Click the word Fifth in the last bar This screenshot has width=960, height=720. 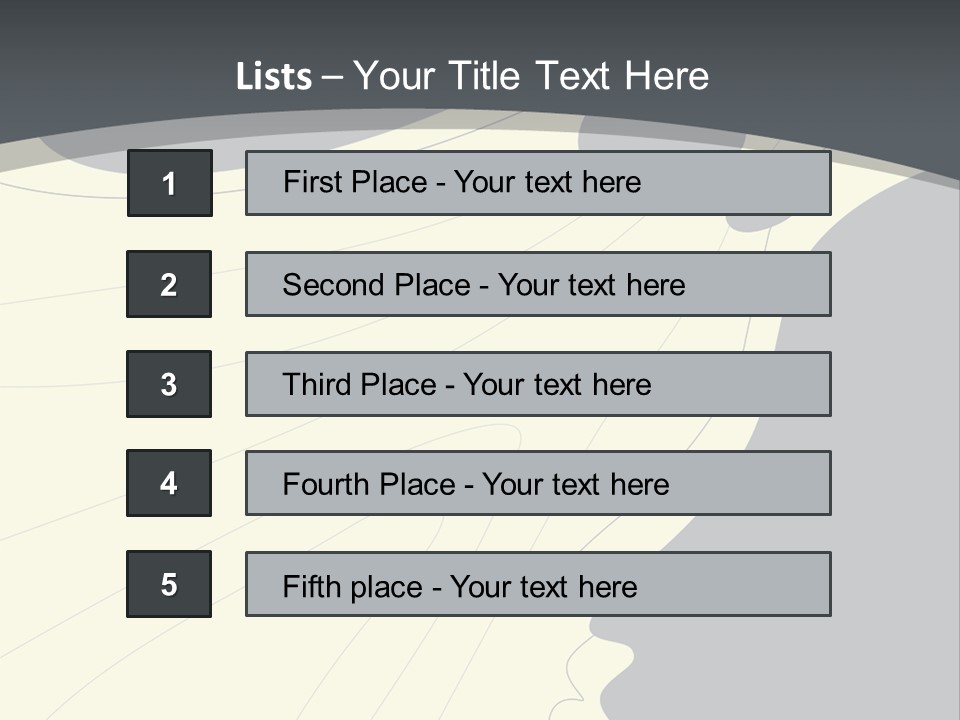(309, 586)
